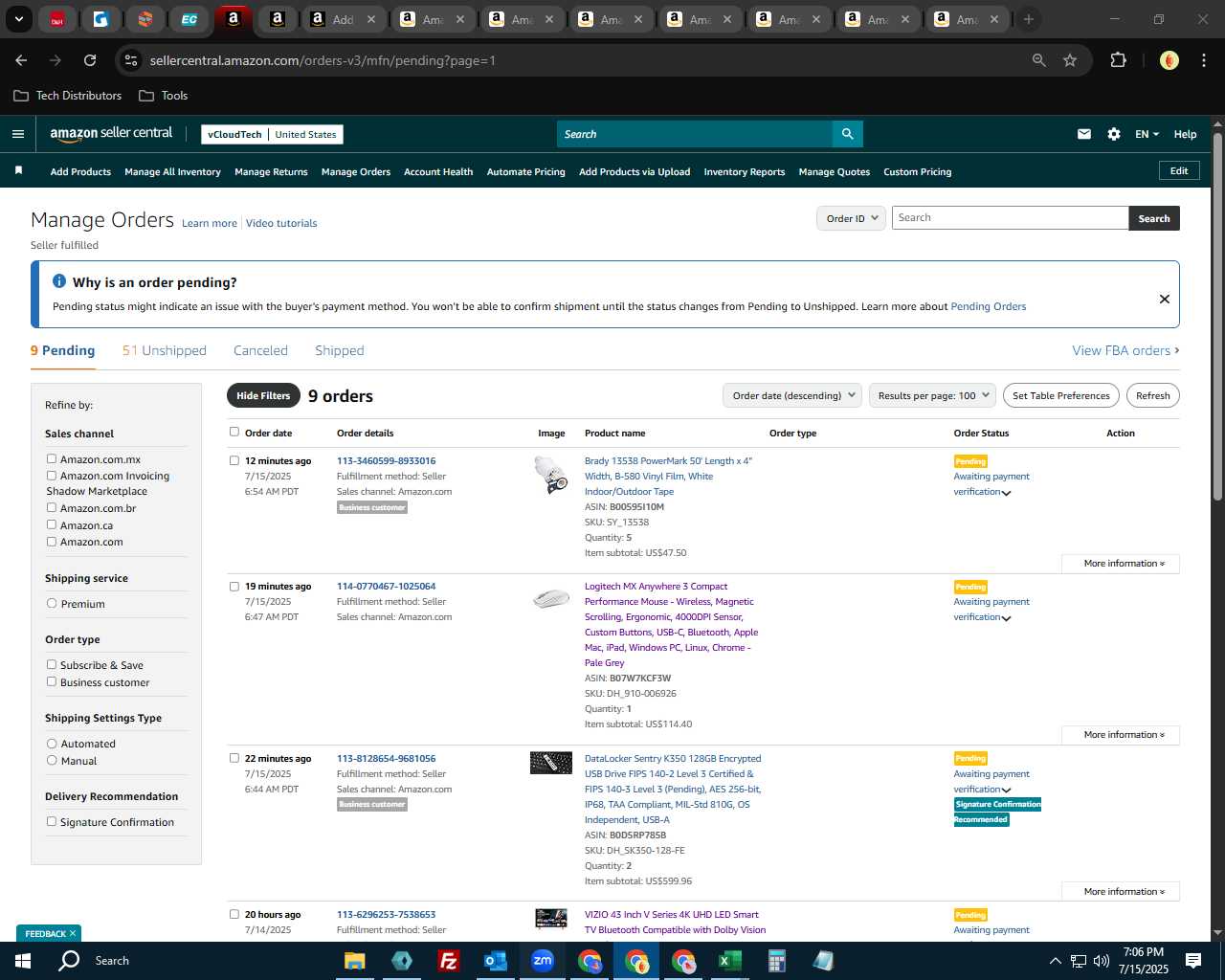Viewport: 1225px width, 980px height.
Task: Check the Signature Confirmation filter
Action: 52,821
